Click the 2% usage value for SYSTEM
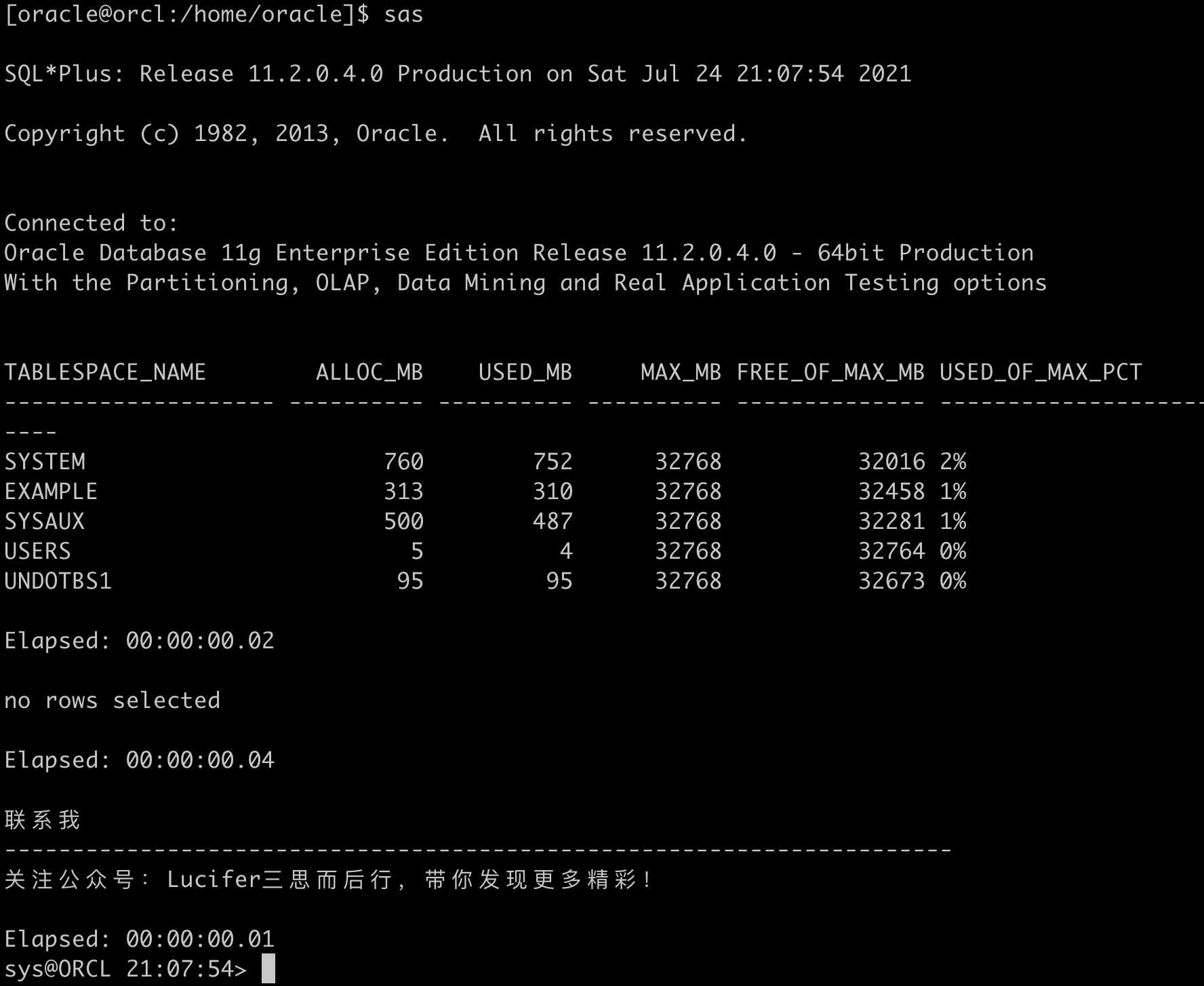Image resolution: width=1204 pixels, height=986 pixels. (953, 462)
